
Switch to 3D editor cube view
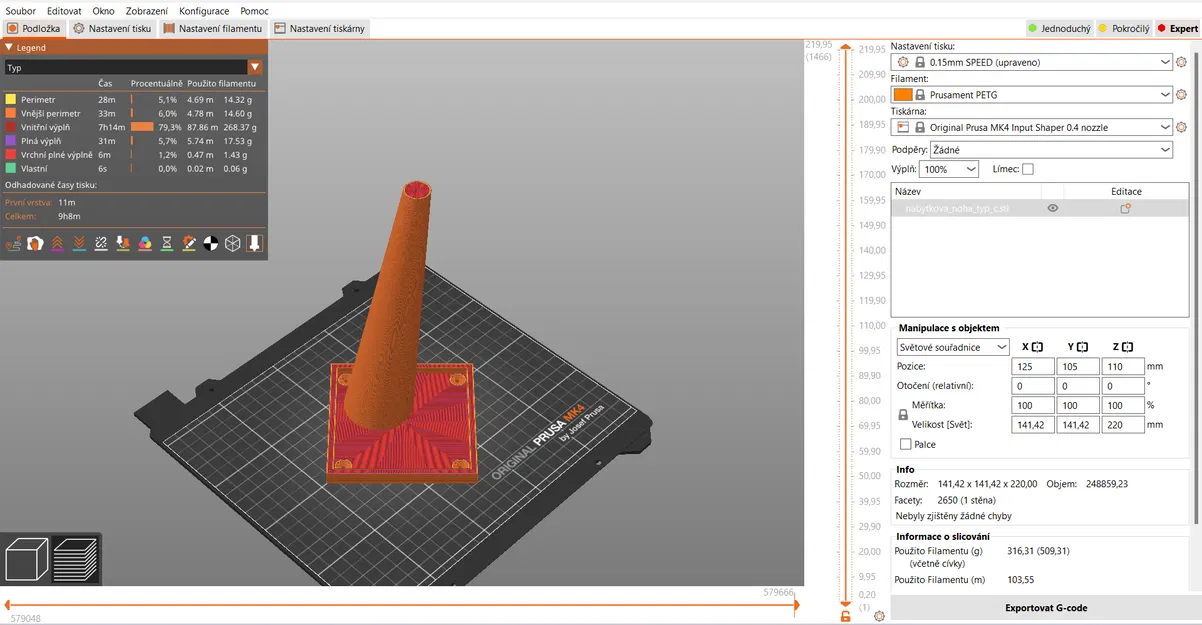[27, 560]
